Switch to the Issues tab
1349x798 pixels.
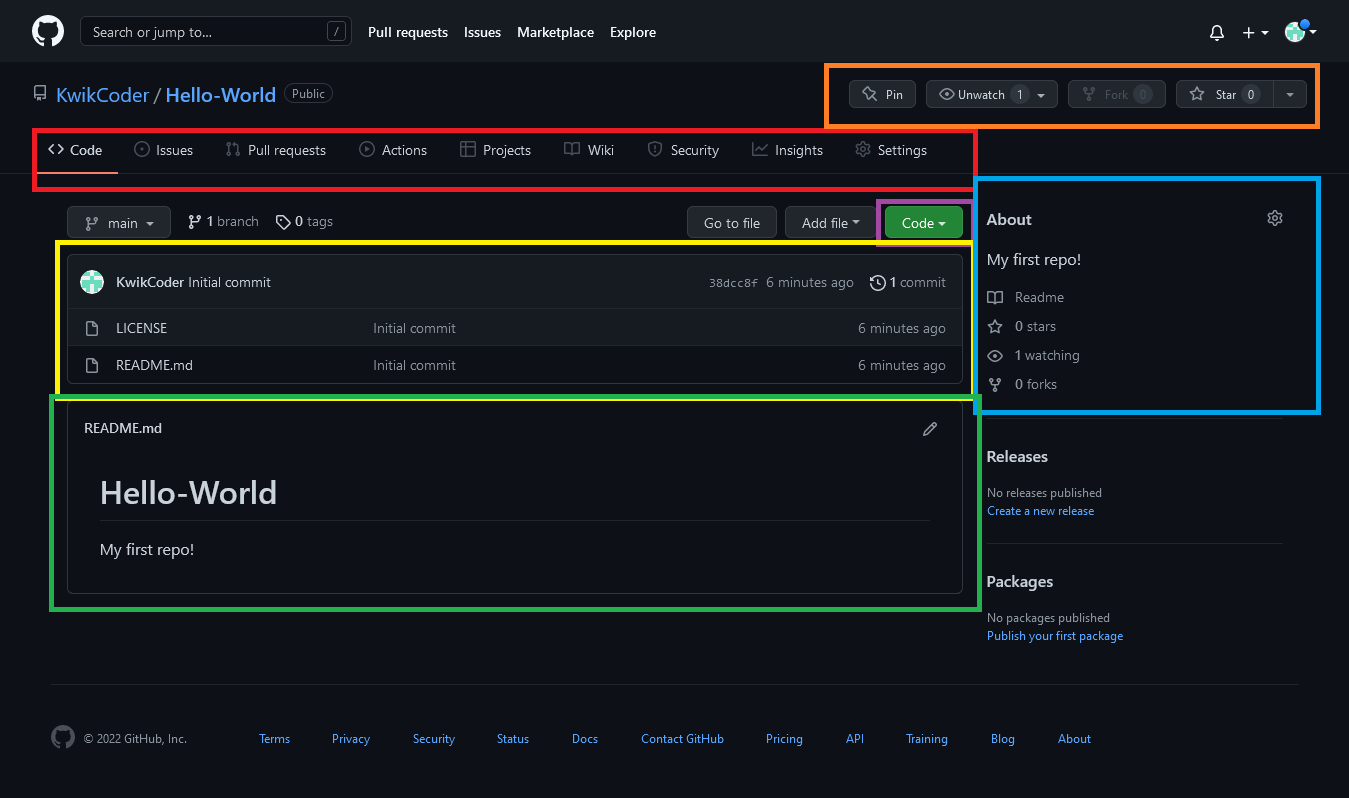click(164, 150)
